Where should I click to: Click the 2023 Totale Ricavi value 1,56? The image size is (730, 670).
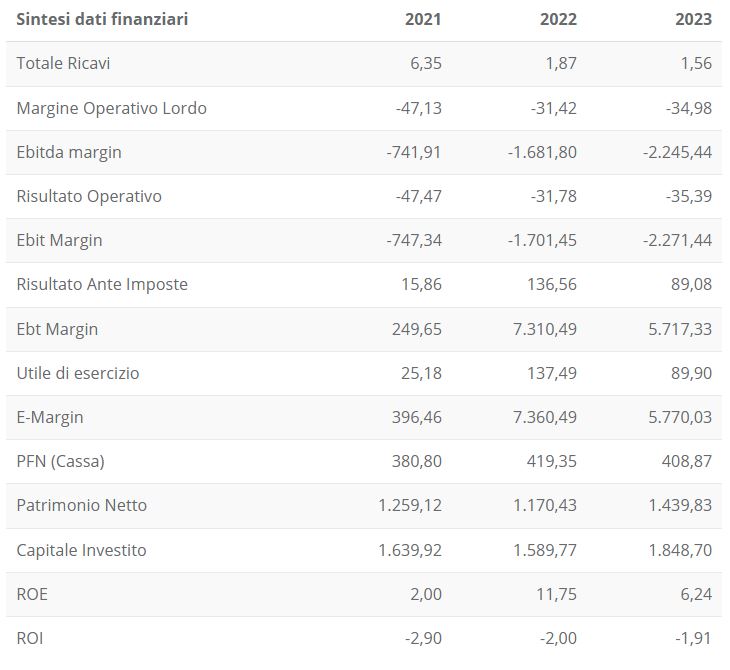pos(695,63)
